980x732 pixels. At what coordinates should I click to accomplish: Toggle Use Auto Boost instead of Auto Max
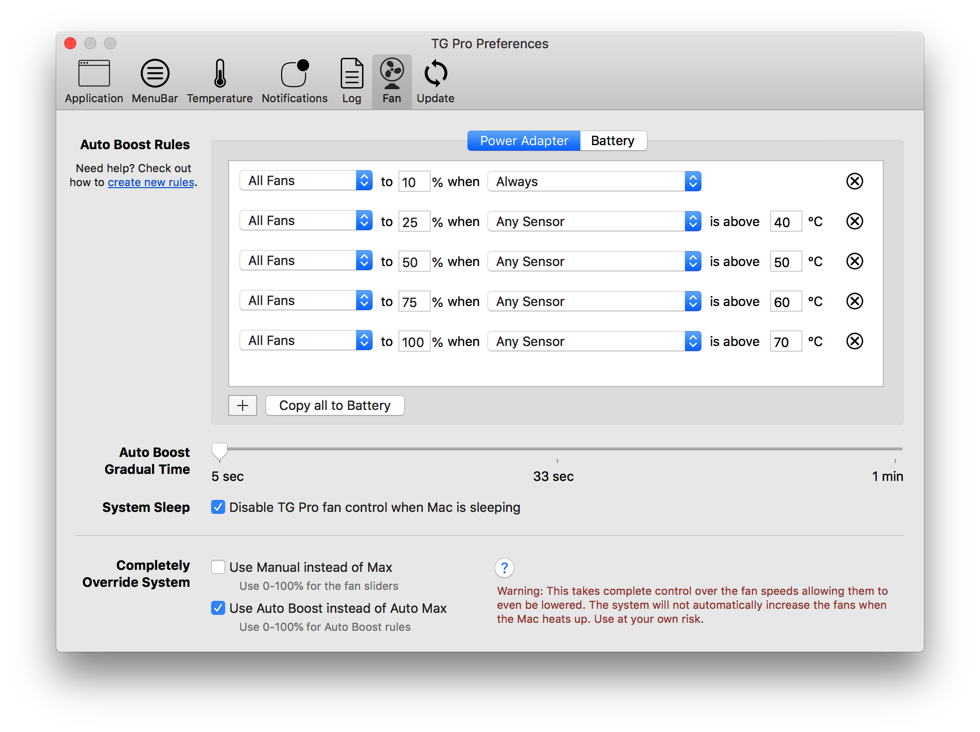(x=218, y=608)
